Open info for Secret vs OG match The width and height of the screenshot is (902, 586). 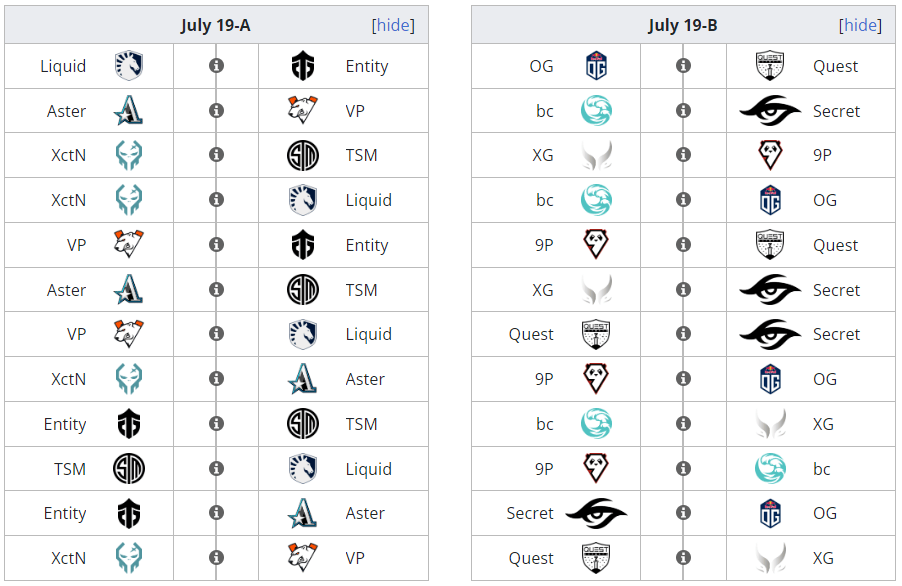683,512
